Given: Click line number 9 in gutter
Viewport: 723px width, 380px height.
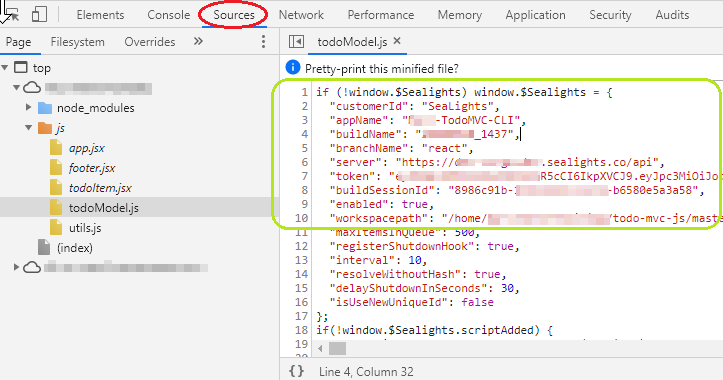Looking at the screenshot, I should pos(304,204).
